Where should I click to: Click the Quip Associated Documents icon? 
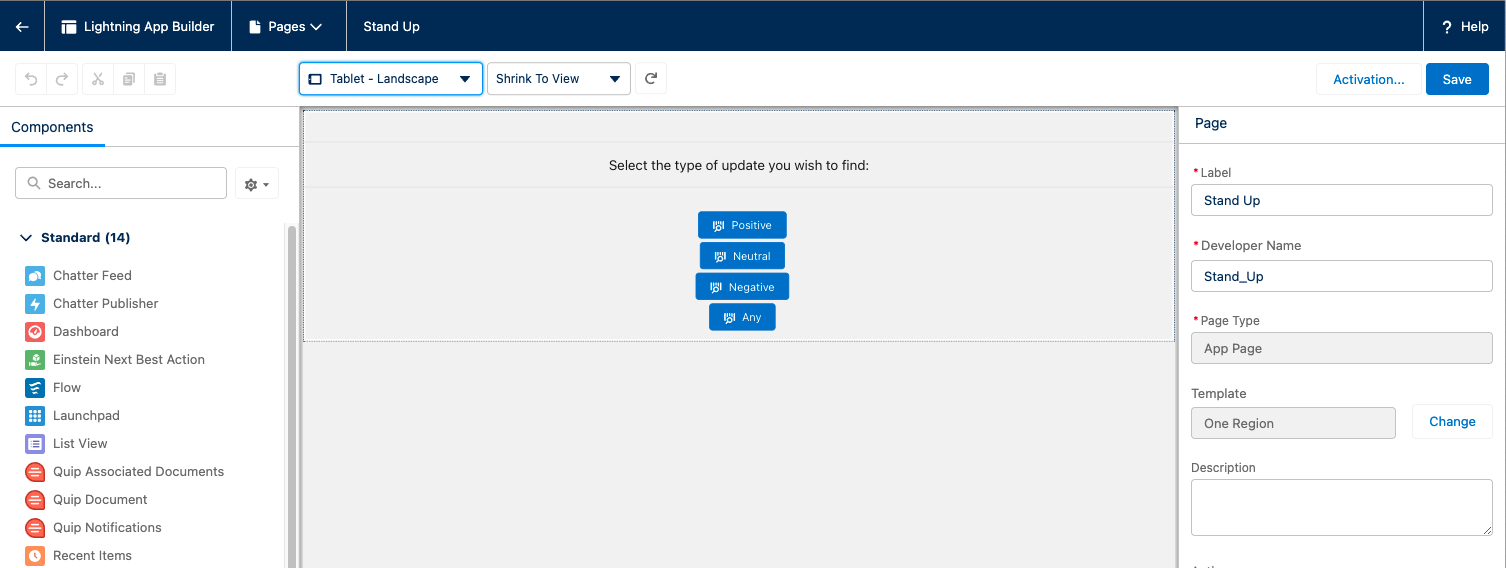(35, 471)
